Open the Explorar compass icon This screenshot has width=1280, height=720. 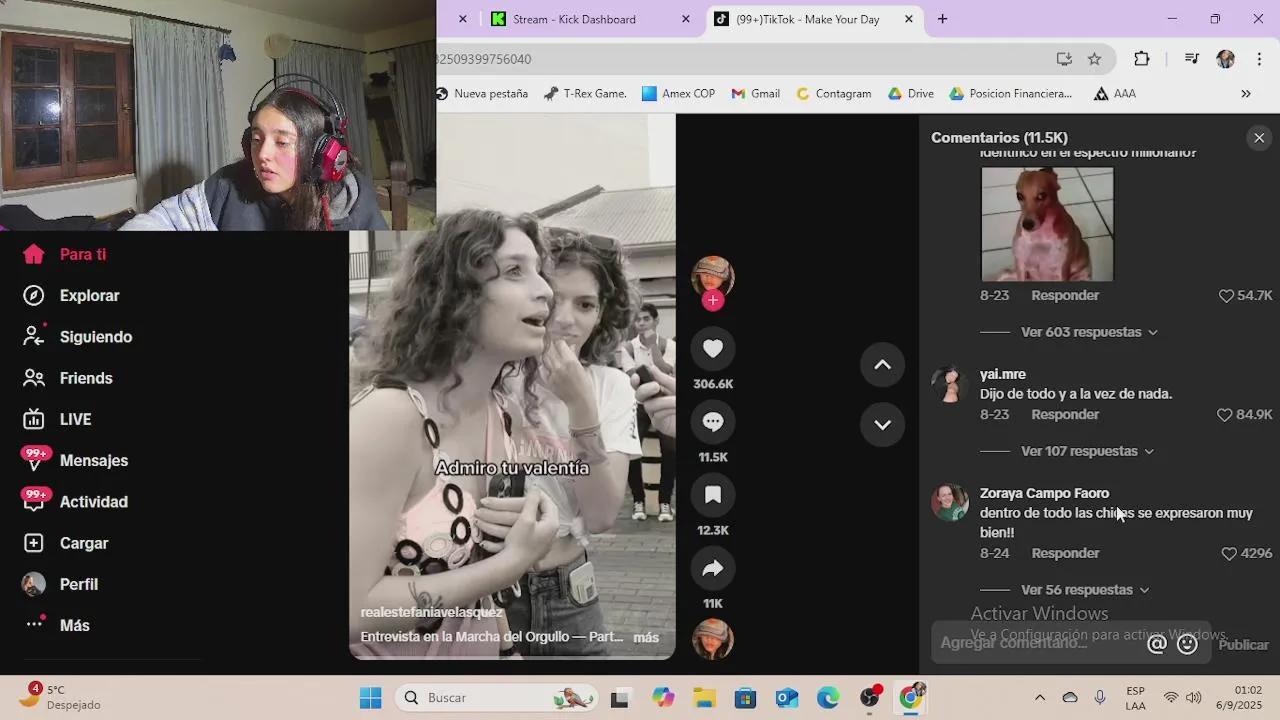[x=34, y=295]
